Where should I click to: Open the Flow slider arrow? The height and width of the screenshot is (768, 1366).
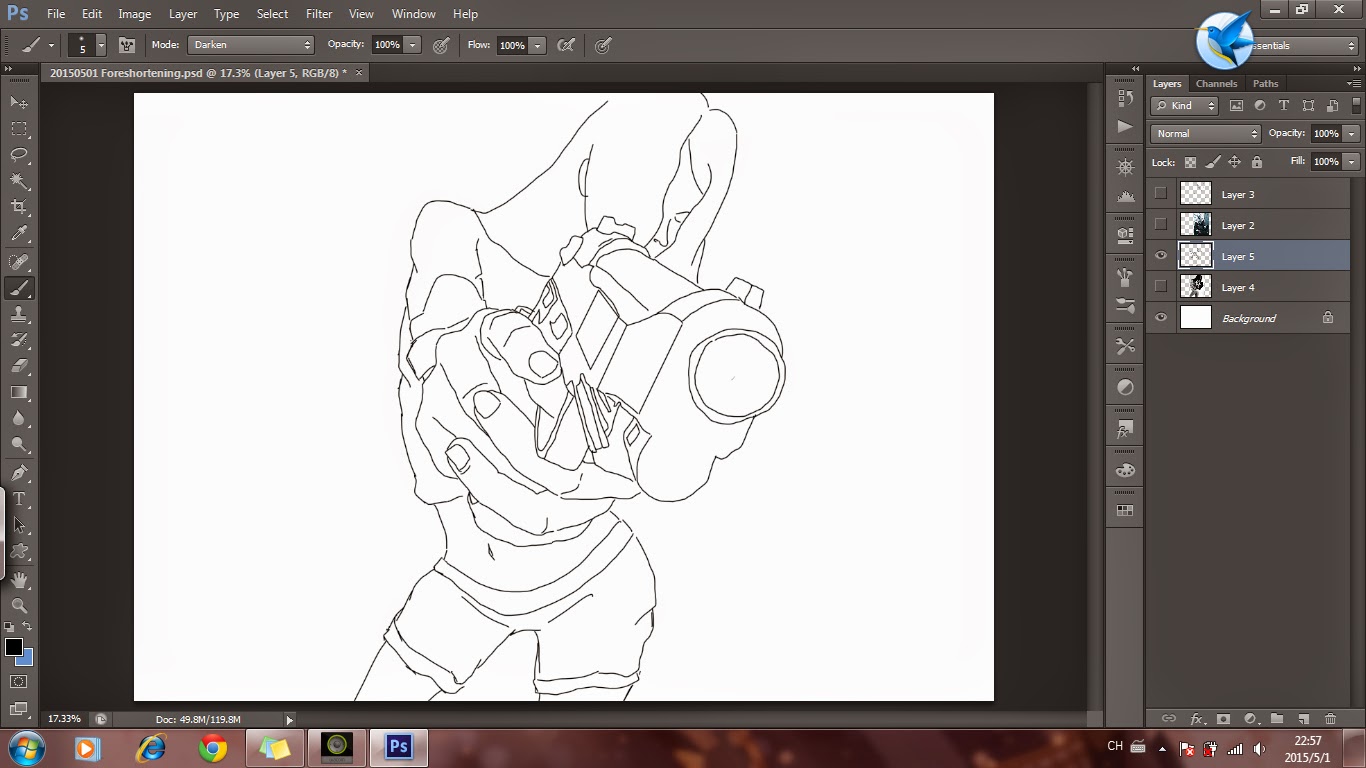tap(537, 45)
